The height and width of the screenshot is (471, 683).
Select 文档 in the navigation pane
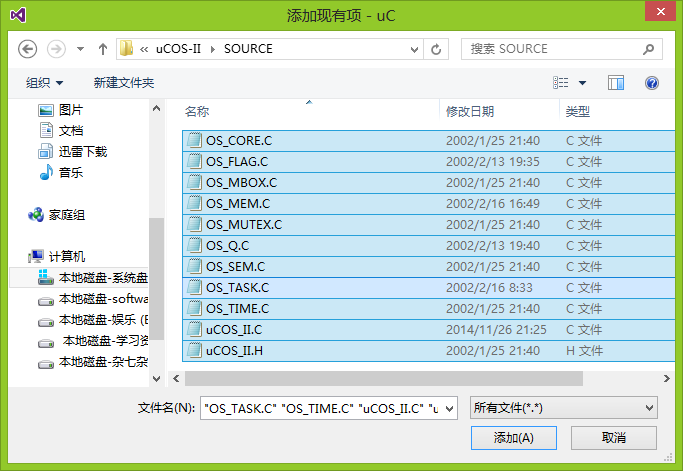[61, 131]
